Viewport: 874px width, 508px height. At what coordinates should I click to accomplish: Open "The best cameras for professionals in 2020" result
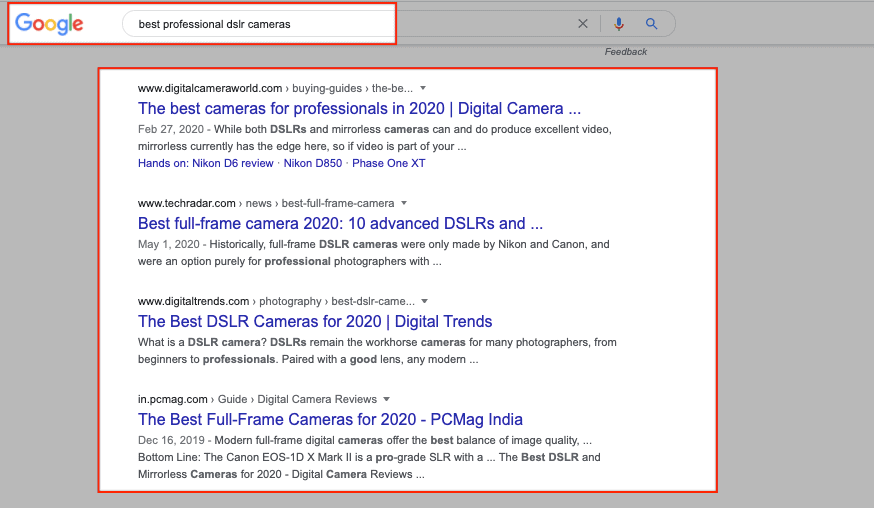pos(359,109)
